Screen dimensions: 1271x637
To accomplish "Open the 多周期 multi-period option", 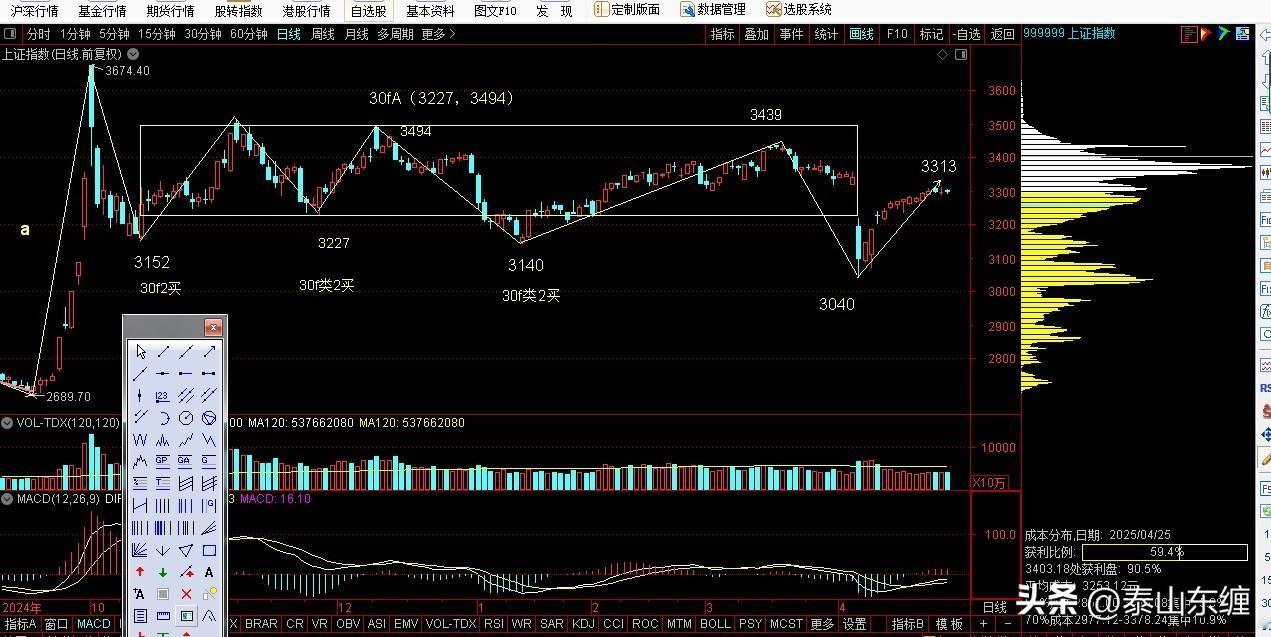I will [395, 34].
